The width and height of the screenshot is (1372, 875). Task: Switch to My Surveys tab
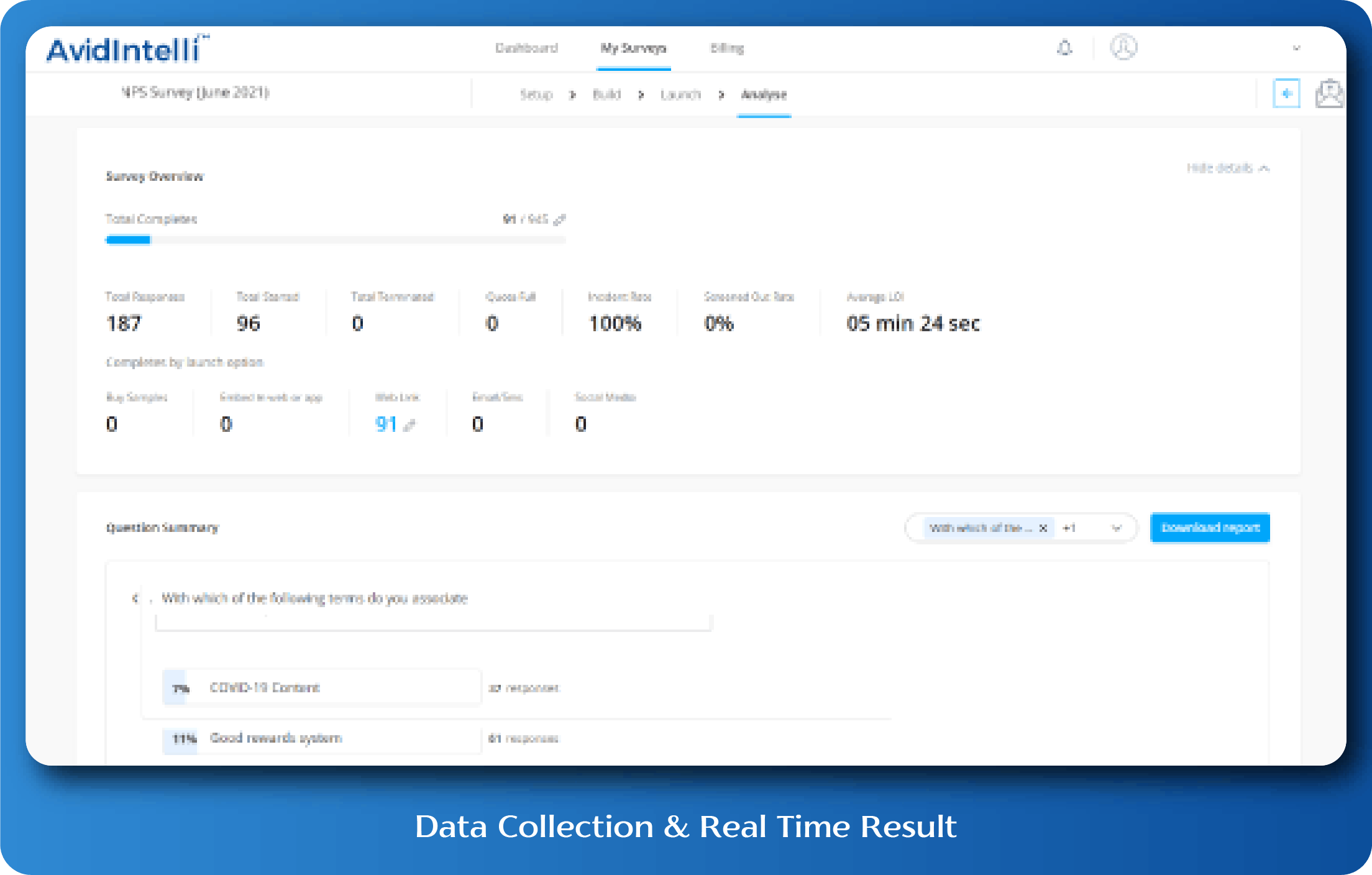point(633,48)
